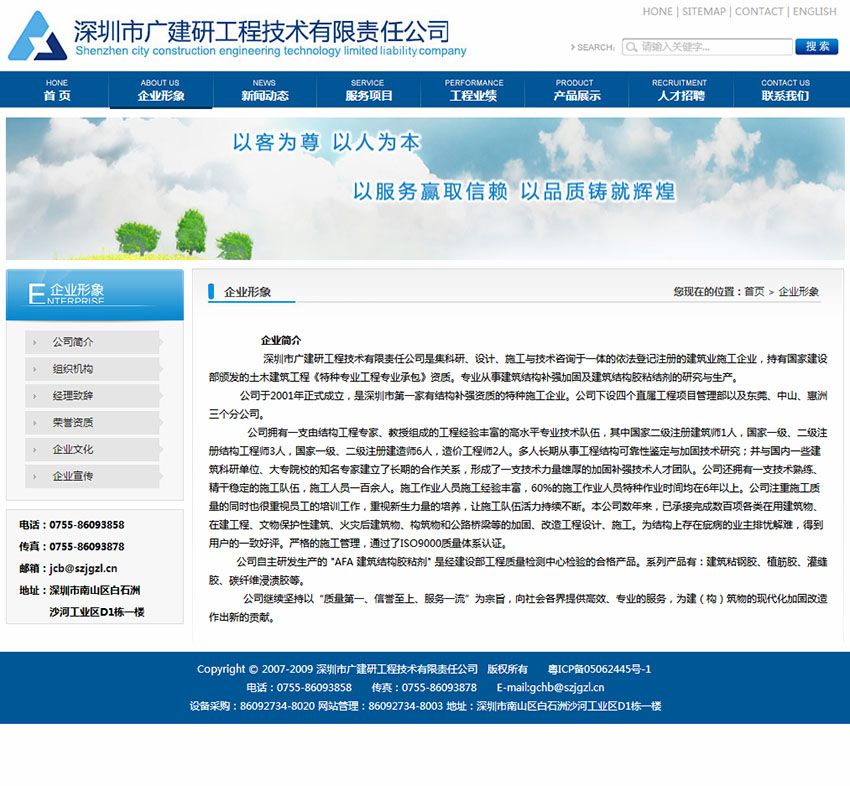850x786 pixels.
Task: Open 组织机构 from the sidebar
Action: pyautogui.click(x=73, y=369)
